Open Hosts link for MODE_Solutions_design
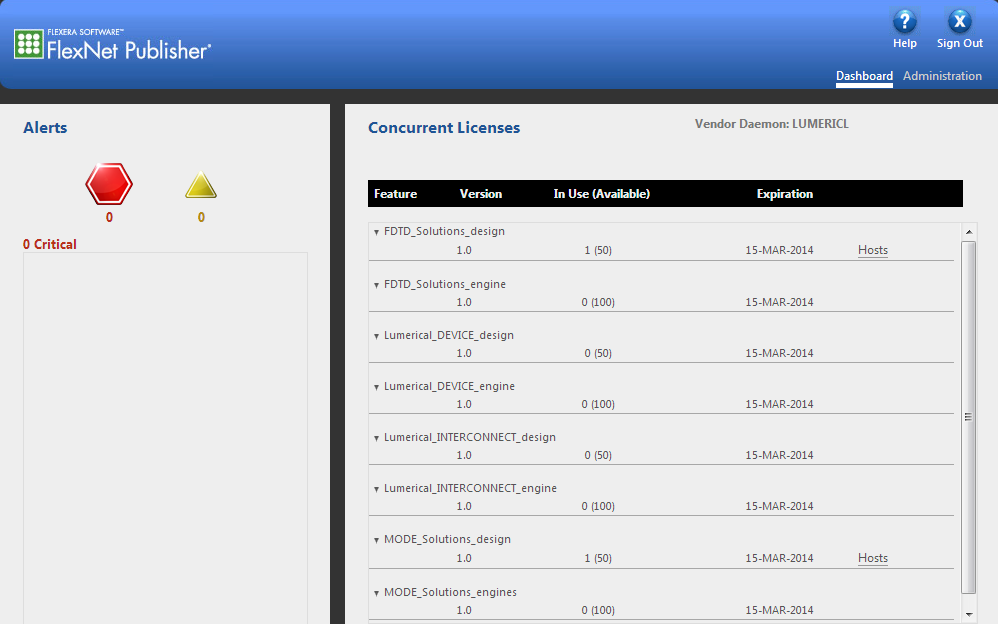This screenshot has width=998, height=624. point(873,558)
